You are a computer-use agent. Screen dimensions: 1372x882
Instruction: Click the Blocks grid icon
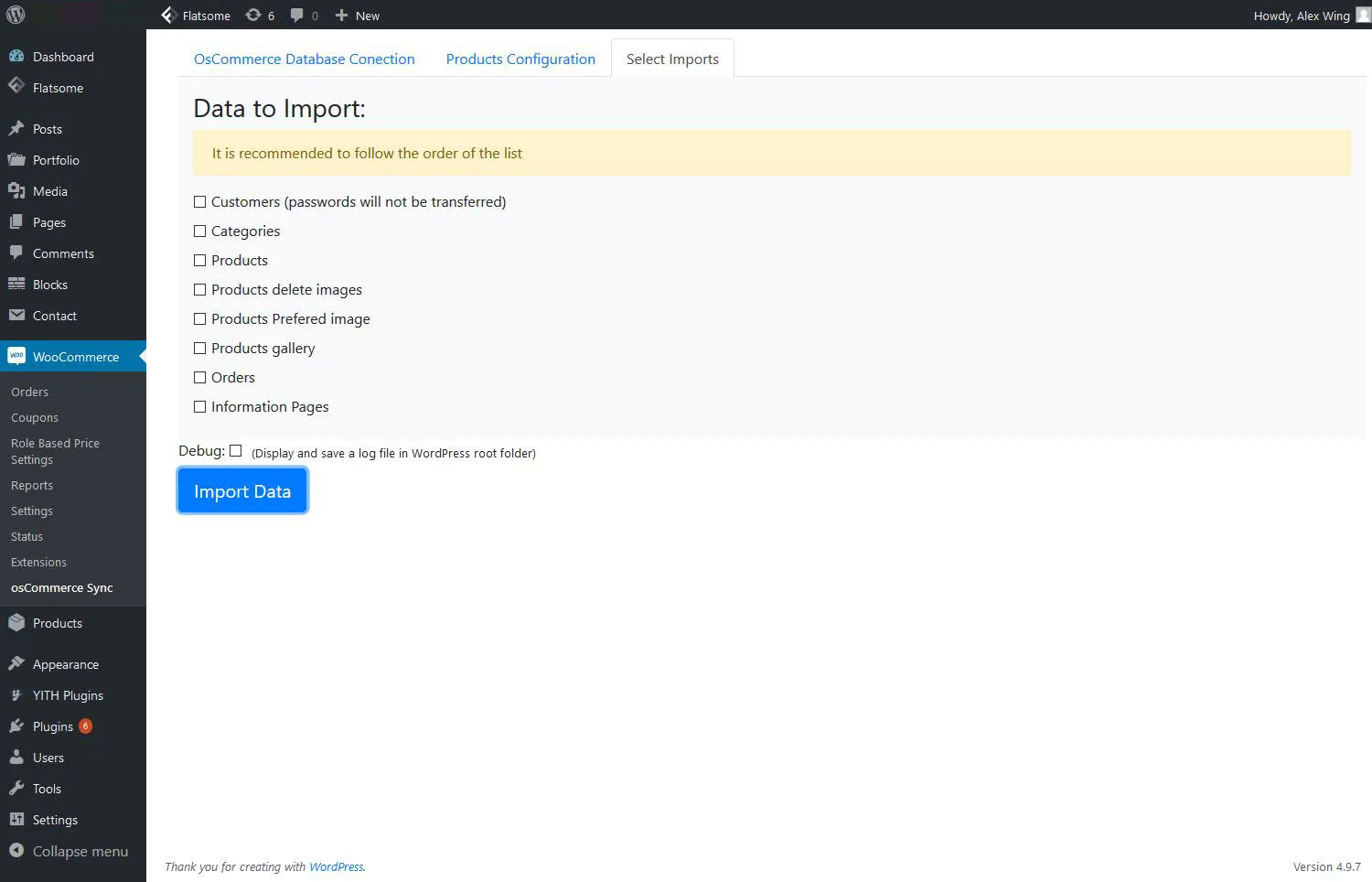click(16, 284)
